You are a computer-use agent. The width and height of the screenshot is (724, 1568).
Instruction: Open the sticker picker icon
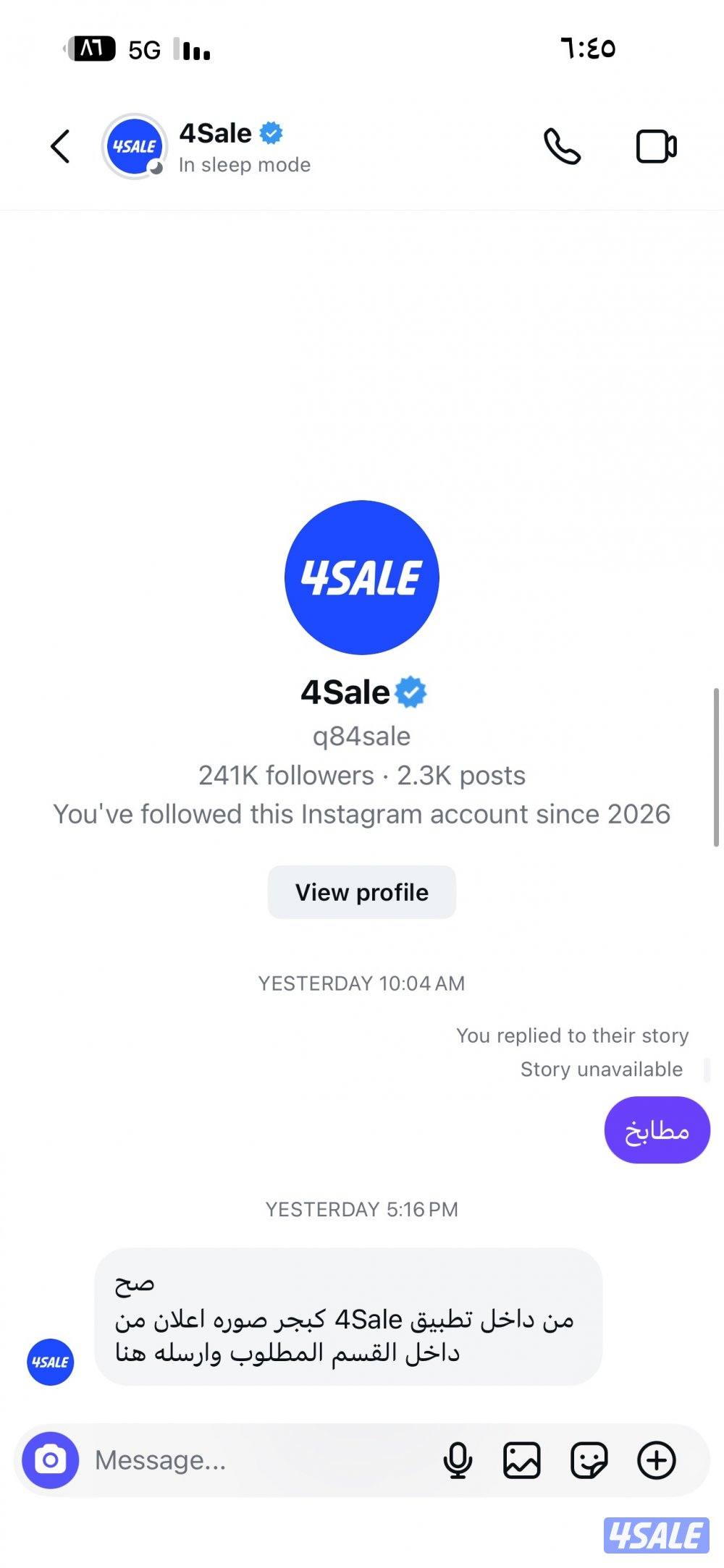point(589,1459)
